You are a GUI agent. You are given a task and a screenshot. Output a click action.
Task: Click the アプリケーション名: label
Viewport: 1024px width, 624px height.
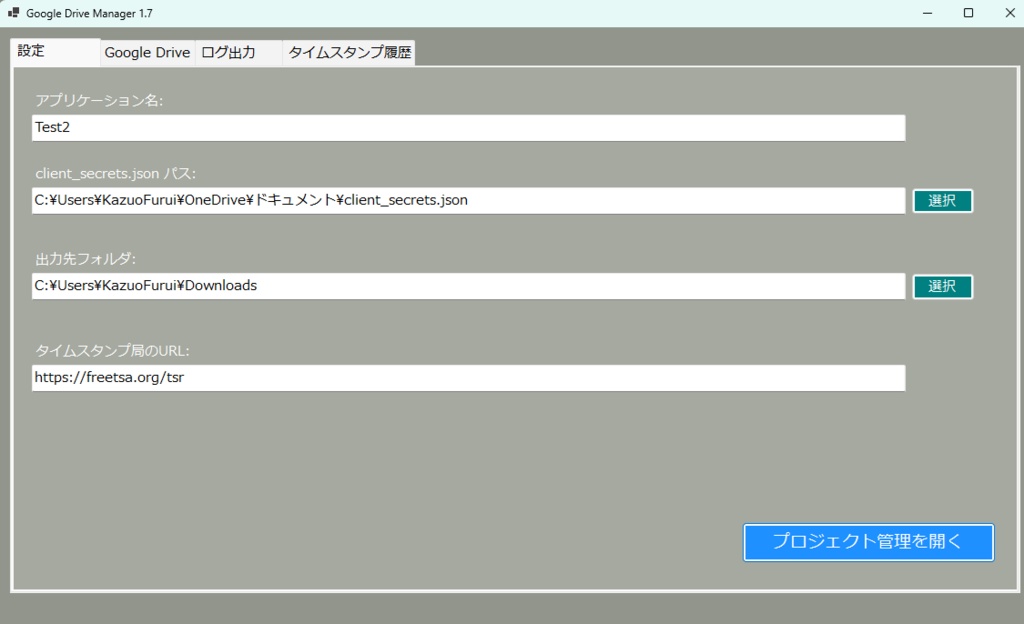pos(99,101)
